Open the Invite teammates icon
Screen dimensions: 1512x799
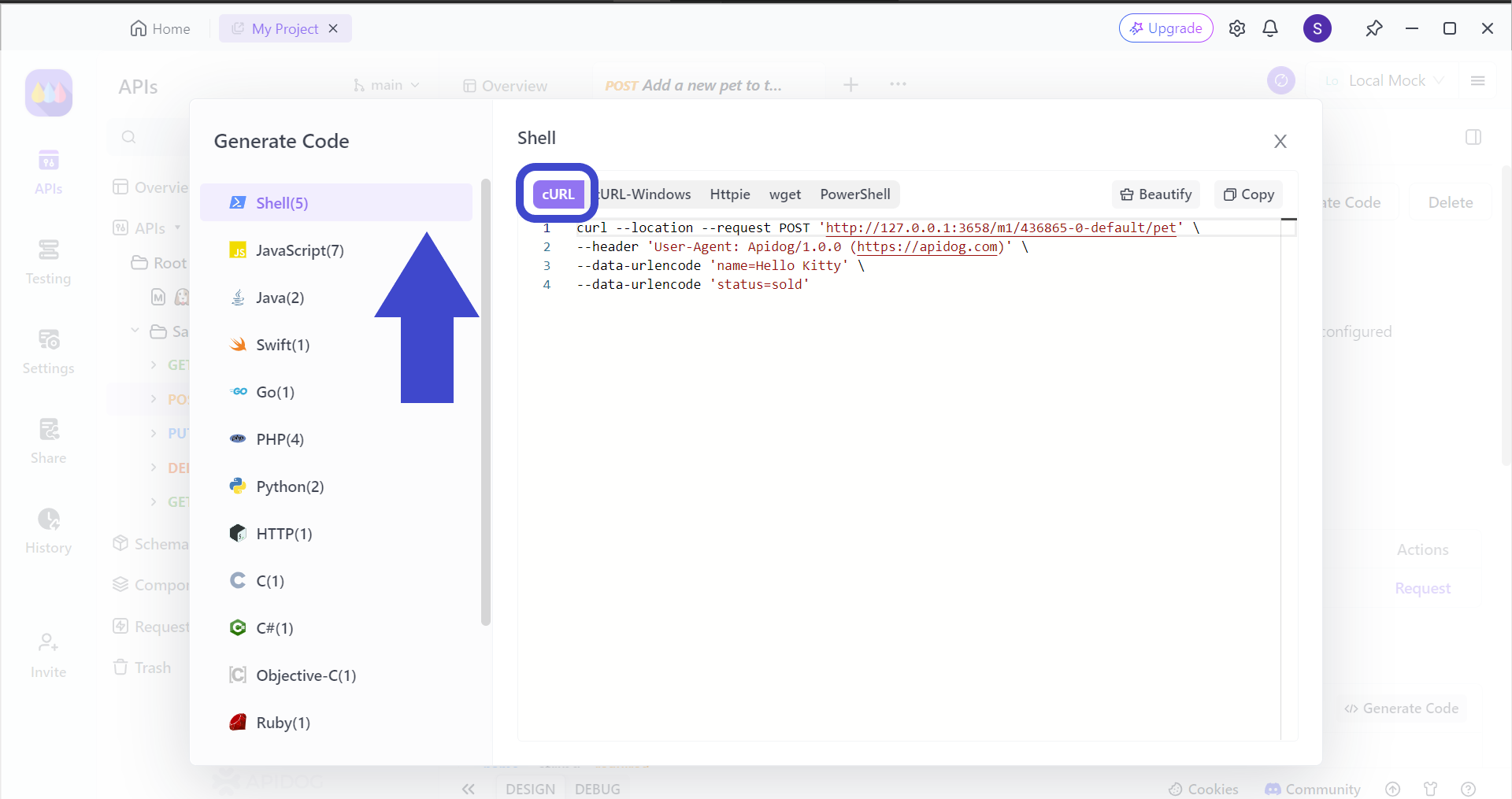(48, 650)
